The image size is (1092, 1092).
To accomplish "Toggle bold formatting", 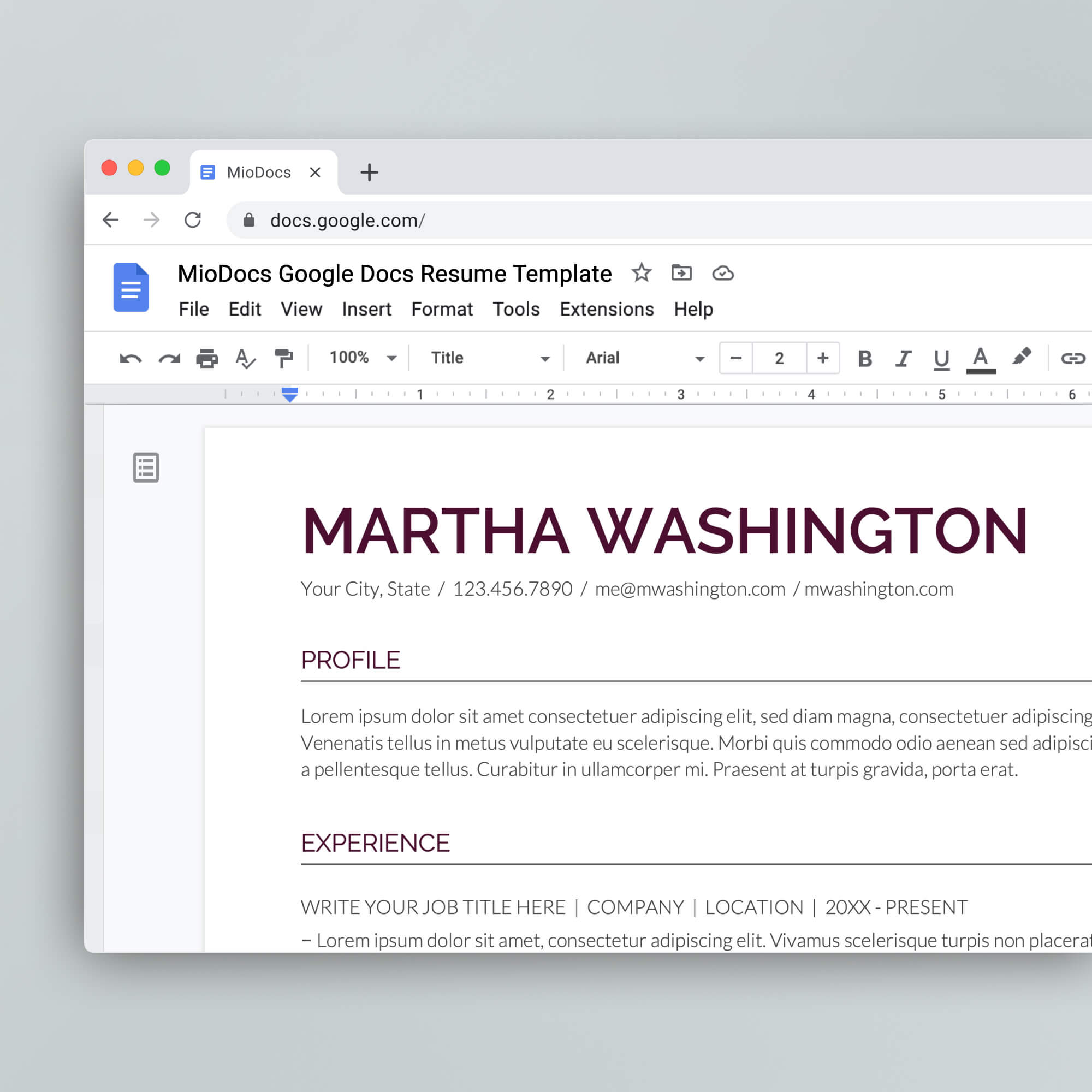I will pyautogui.click(x=864, y=358).
